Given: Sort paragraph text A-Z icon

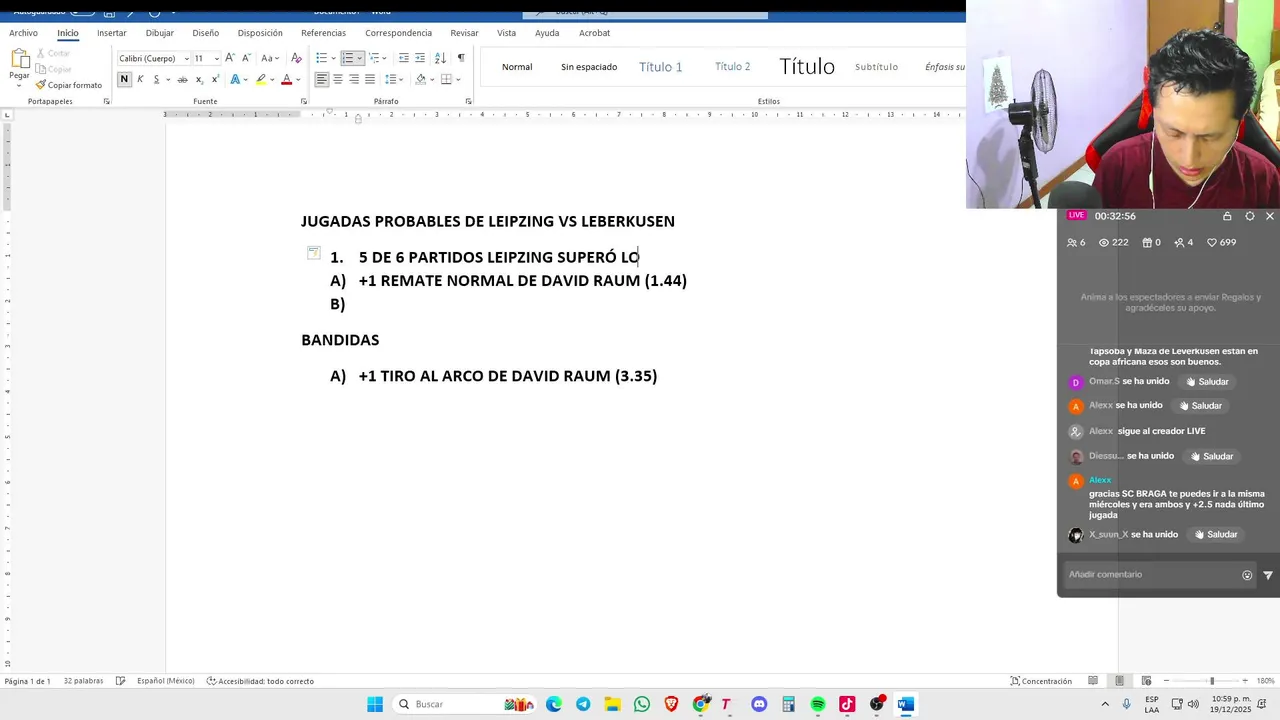Looking at the screenshot, I should tap(440, 58).
